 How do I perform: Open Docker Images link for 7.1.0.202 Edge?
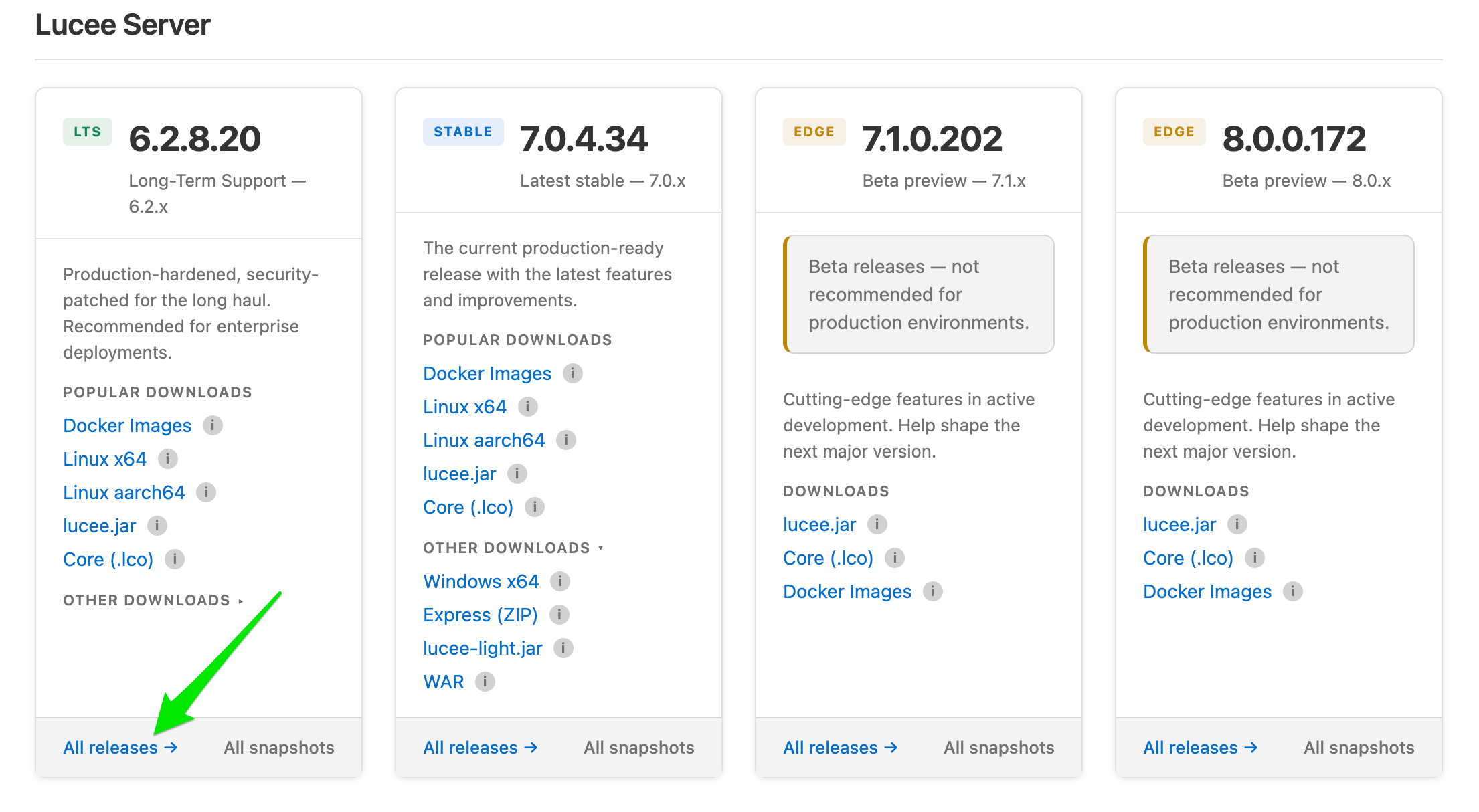(847, 591)
